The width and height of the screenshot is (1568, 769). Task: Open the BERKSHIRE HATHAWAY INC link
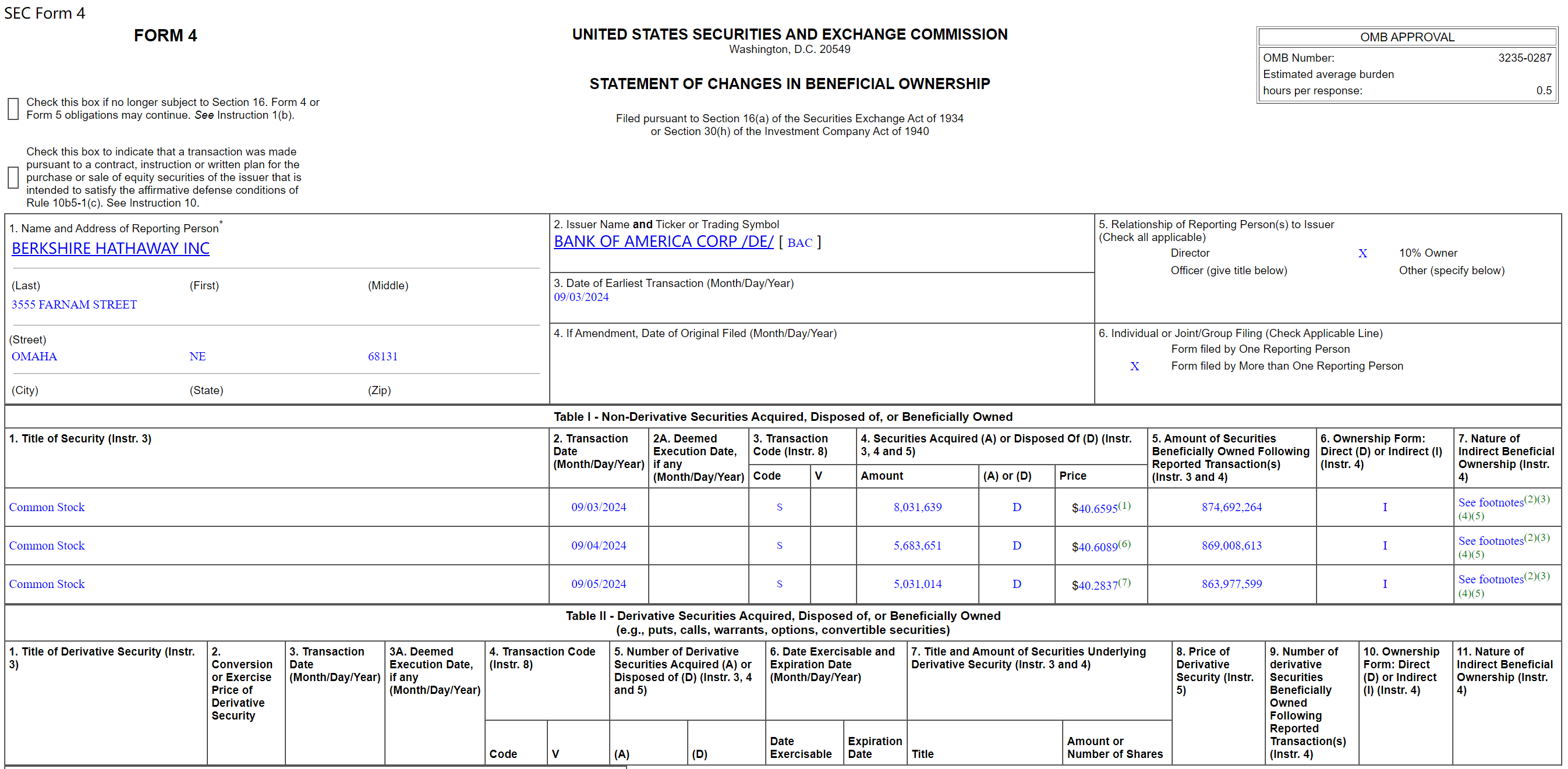(110, 248)
